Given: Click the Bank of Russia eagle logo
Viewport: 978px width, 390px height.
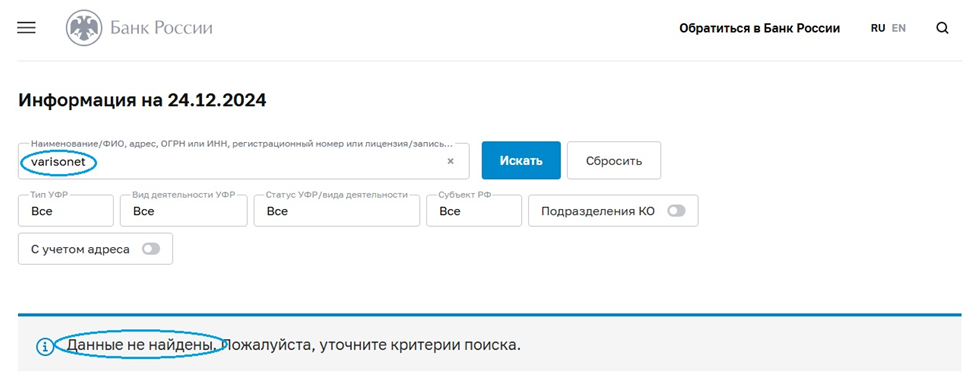Looking at the screenshot, I should click(84, 28).
